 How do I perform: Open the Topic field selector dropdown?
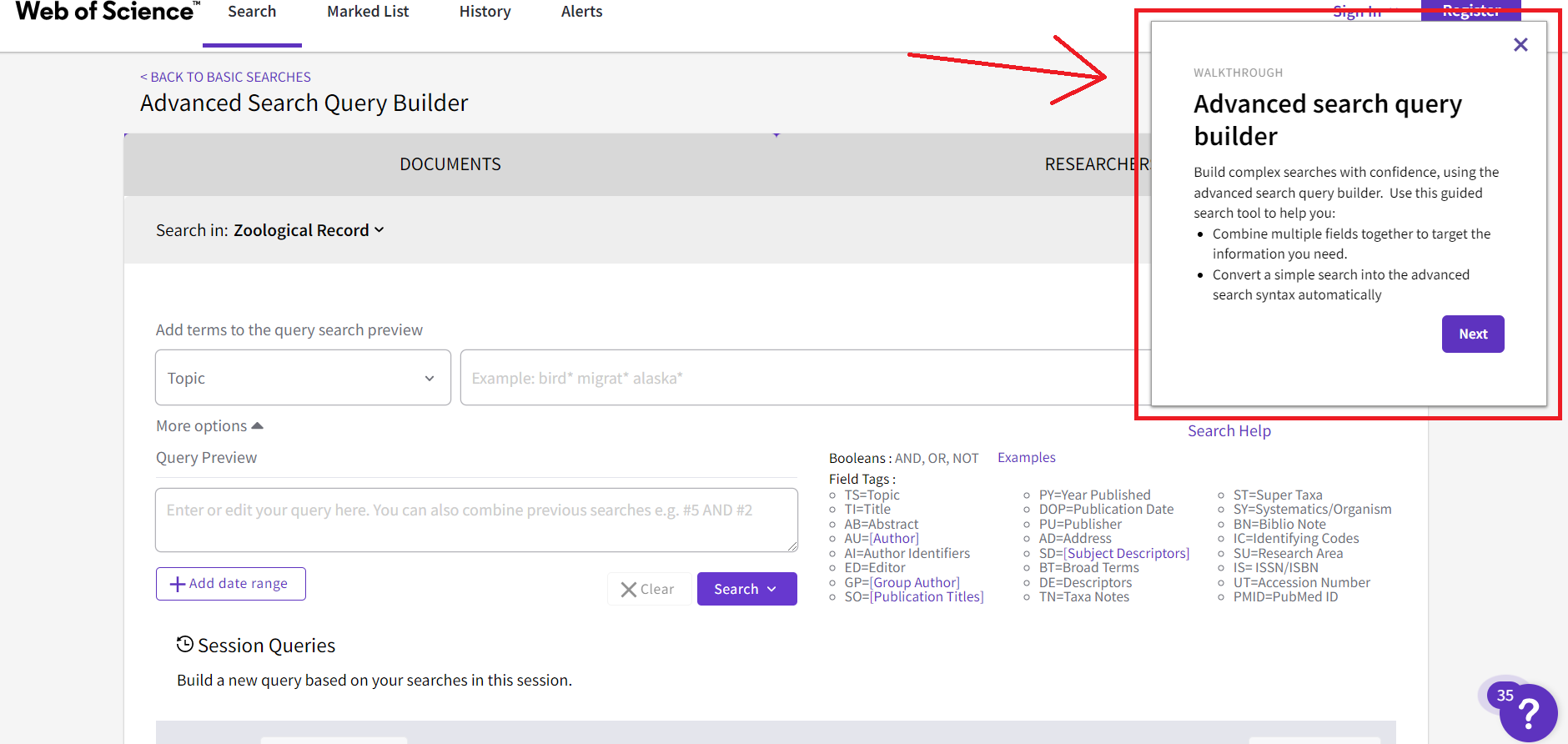303,378
